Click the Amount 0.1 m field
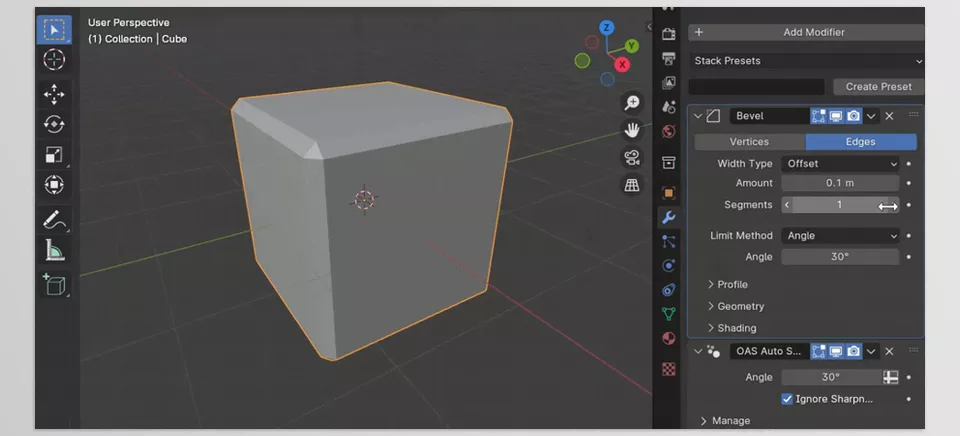The height and width of the screenshot is (436, 960). click(x=840, y=183)
